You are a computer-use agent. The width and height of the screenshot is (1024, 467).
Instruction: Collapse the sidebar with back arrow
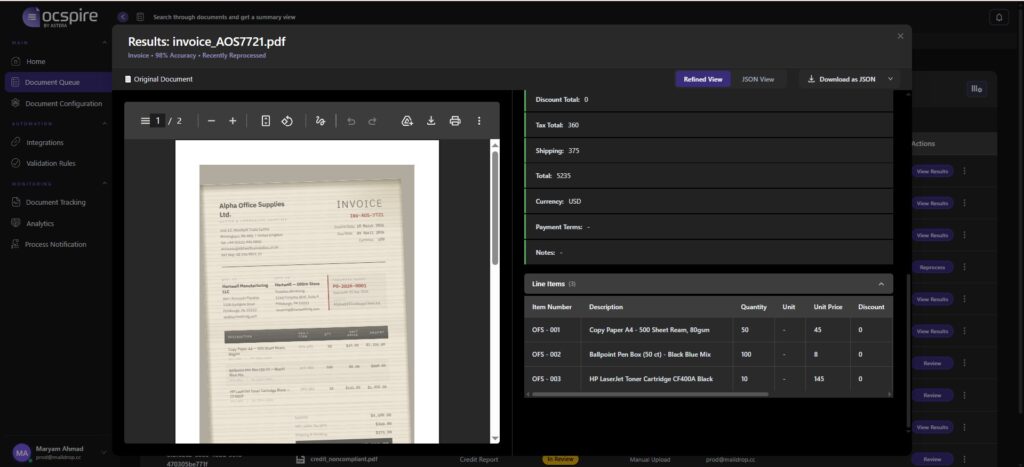[x=123, y=17]
